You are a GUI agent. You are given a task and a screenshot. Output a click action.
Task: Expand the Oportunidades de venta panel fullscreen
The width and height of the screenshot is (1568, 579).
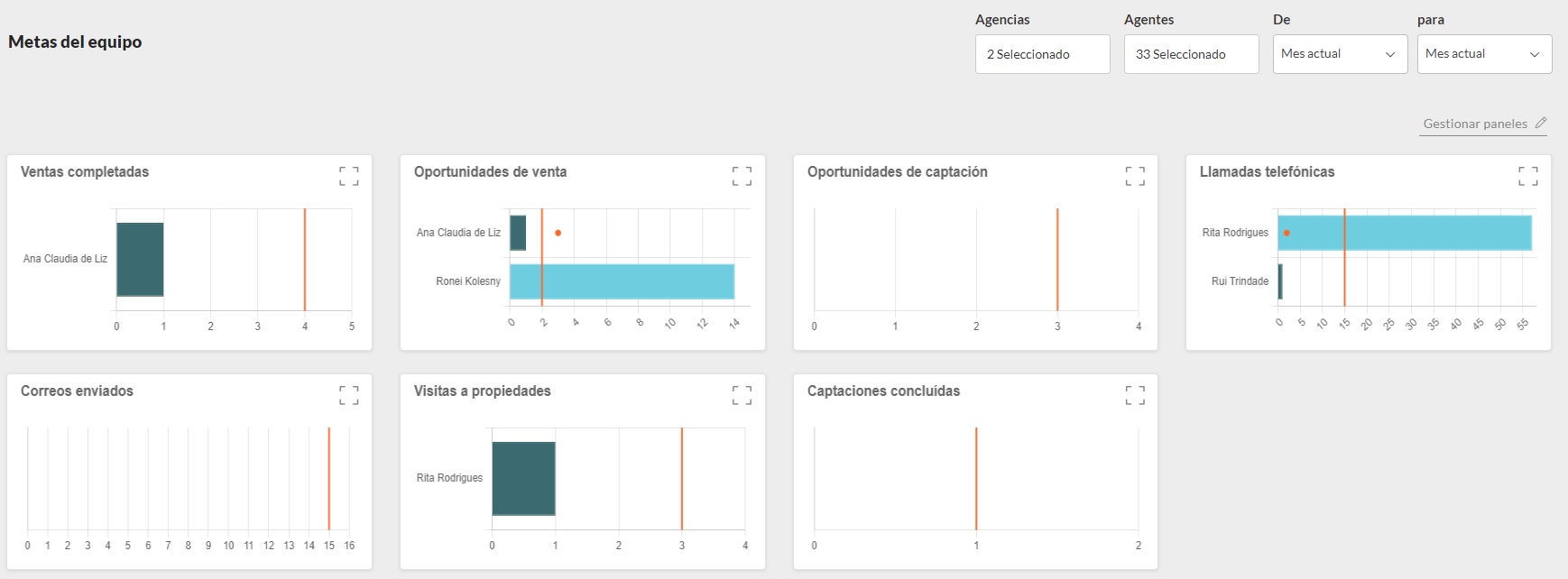(x=742, y=176)
